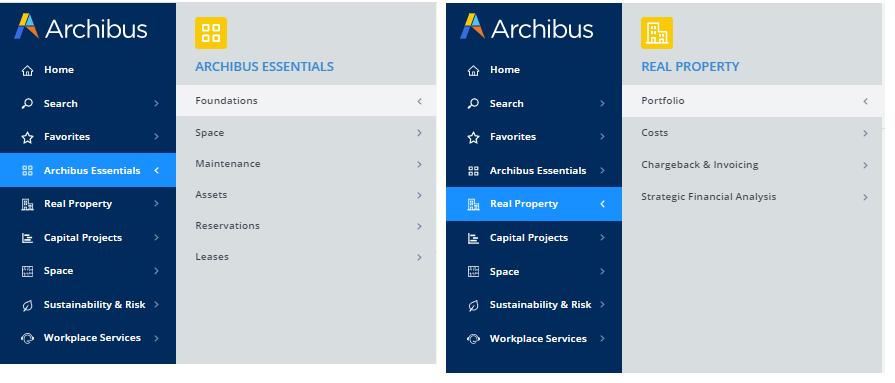Viewport: 895px width, 383px height.
Task: Go to Home in the right panel sidebar
Action: (505, 70)
